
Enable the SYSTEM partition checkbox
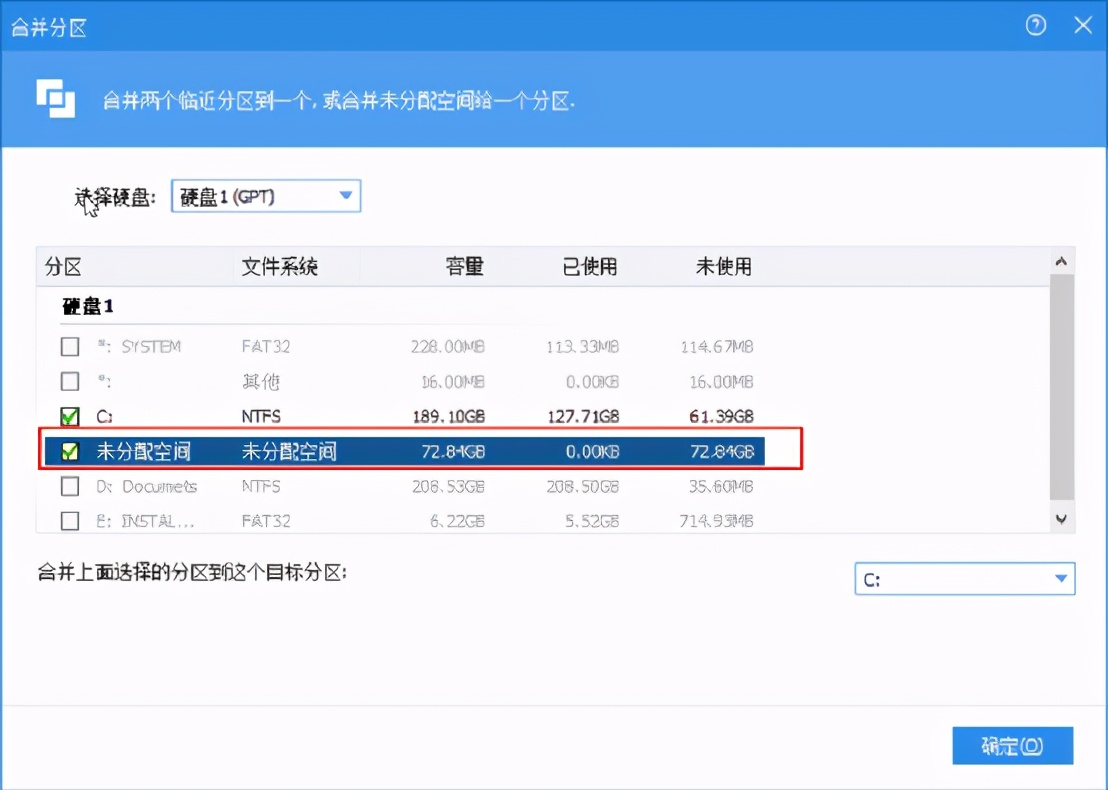(x=71, y=346)
